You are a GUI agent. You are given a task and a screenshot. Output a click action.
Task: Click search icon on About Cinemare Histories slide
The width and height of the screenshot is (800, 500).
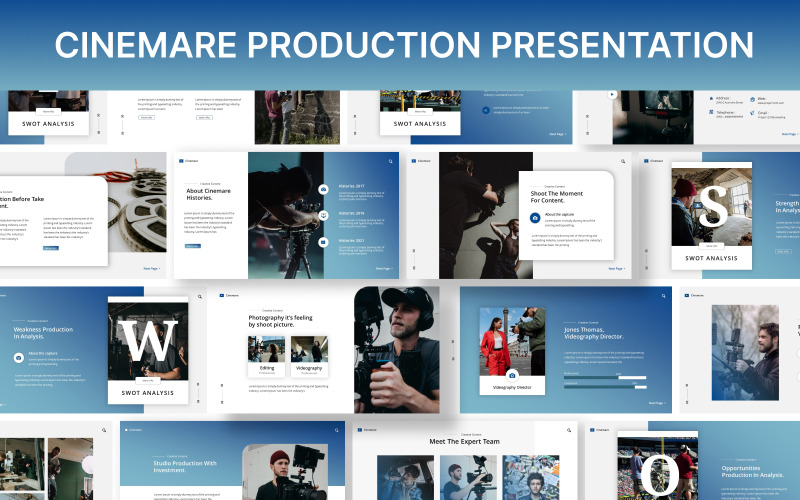coord(390,161)
